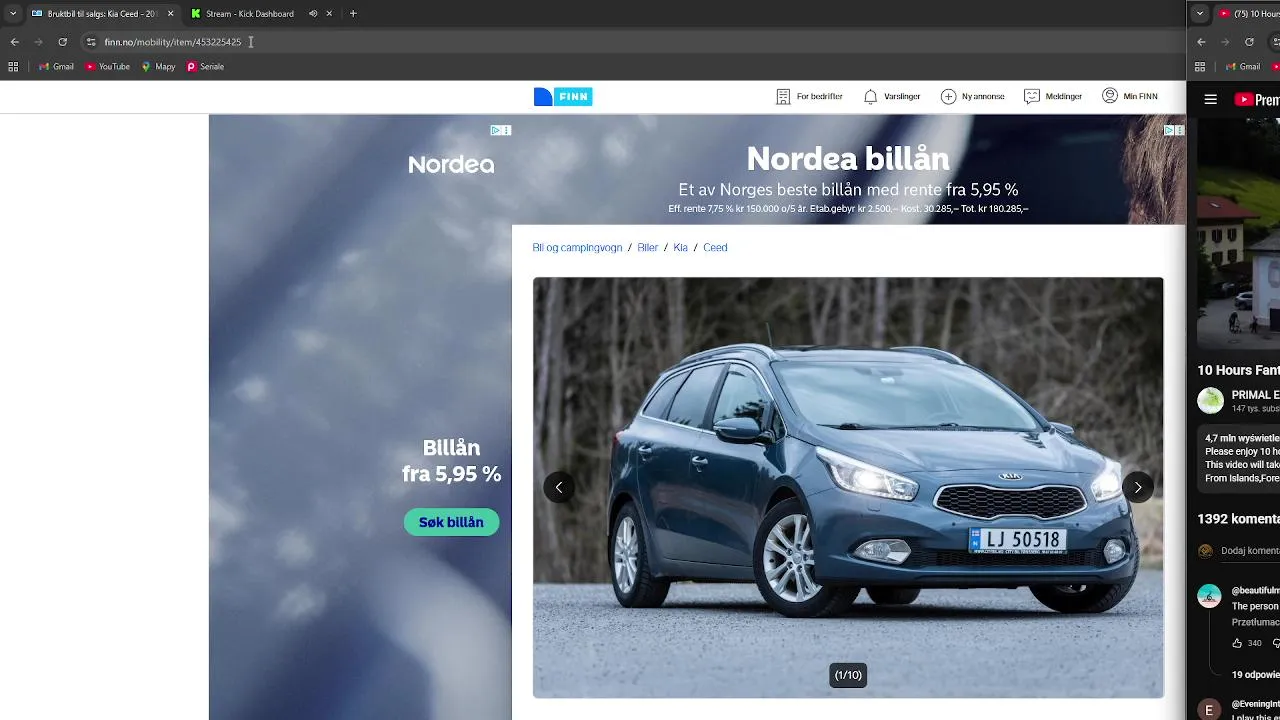The height and width of the screenshot is (720, 1280).
Task: Click the main Kia Ceed car photo
Action: click(848, 487)
